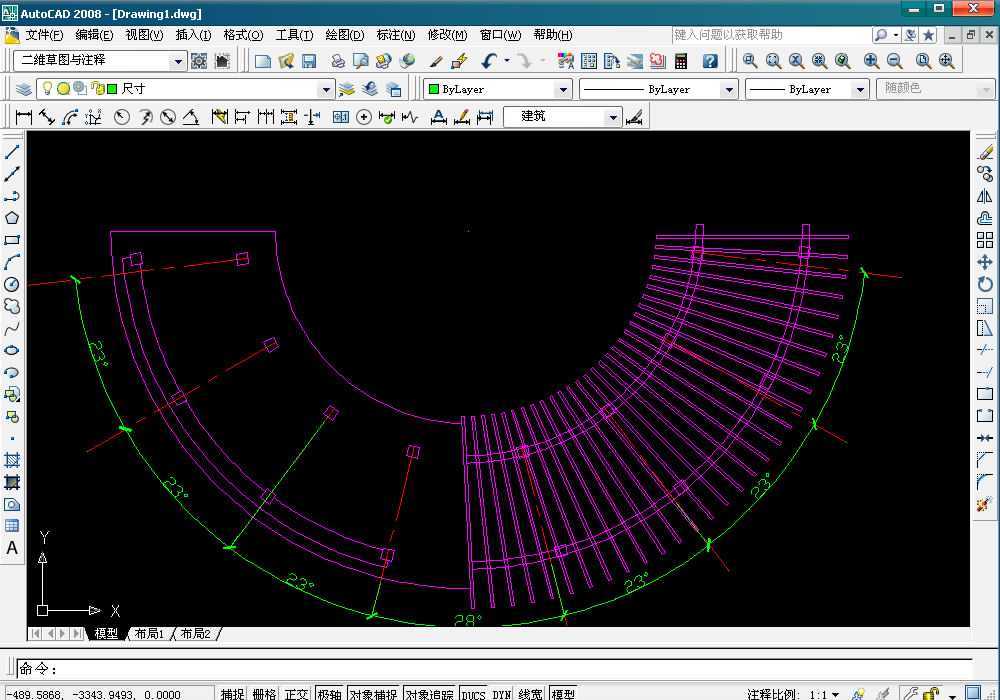Click the Undo arrow icon
Viewport: 1000px width, 700px height.
tap(489, 61)
